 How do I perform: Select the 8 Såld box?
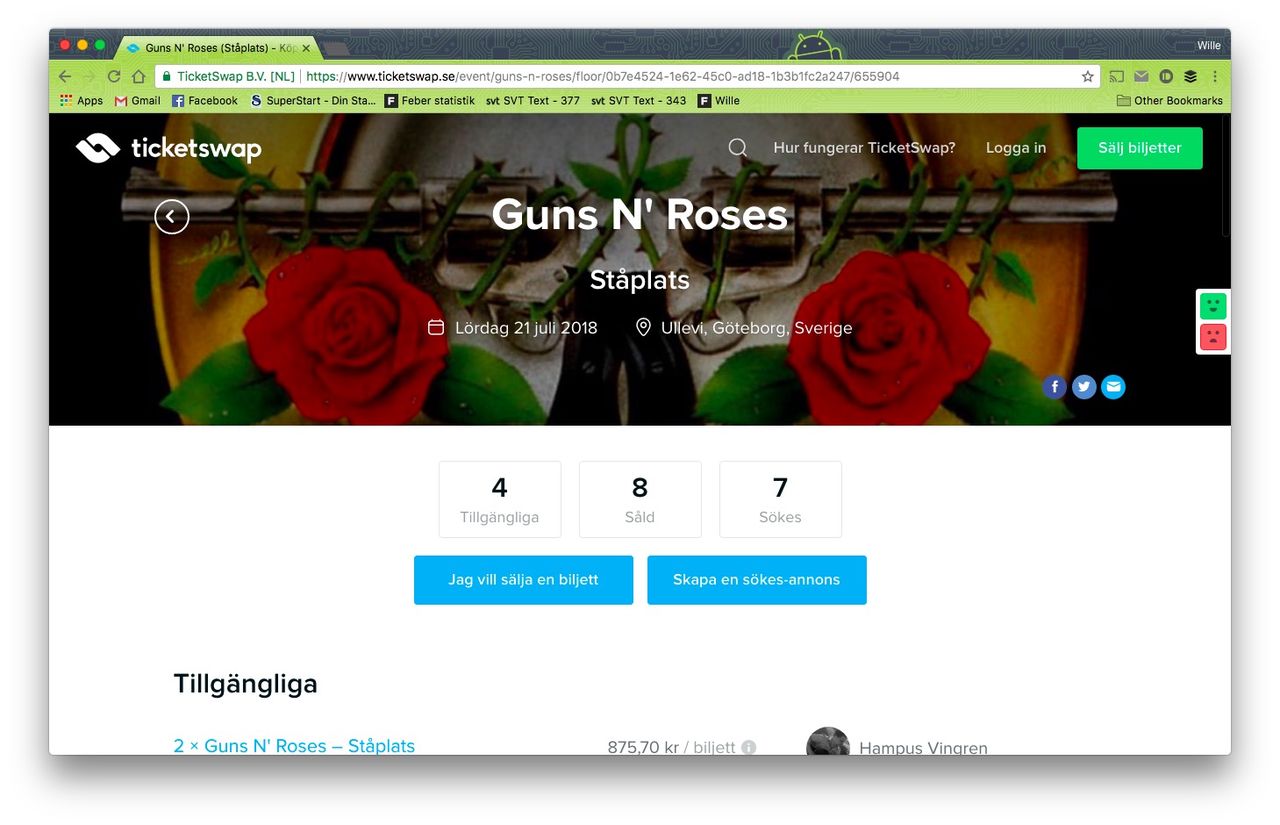click(640, 499)
